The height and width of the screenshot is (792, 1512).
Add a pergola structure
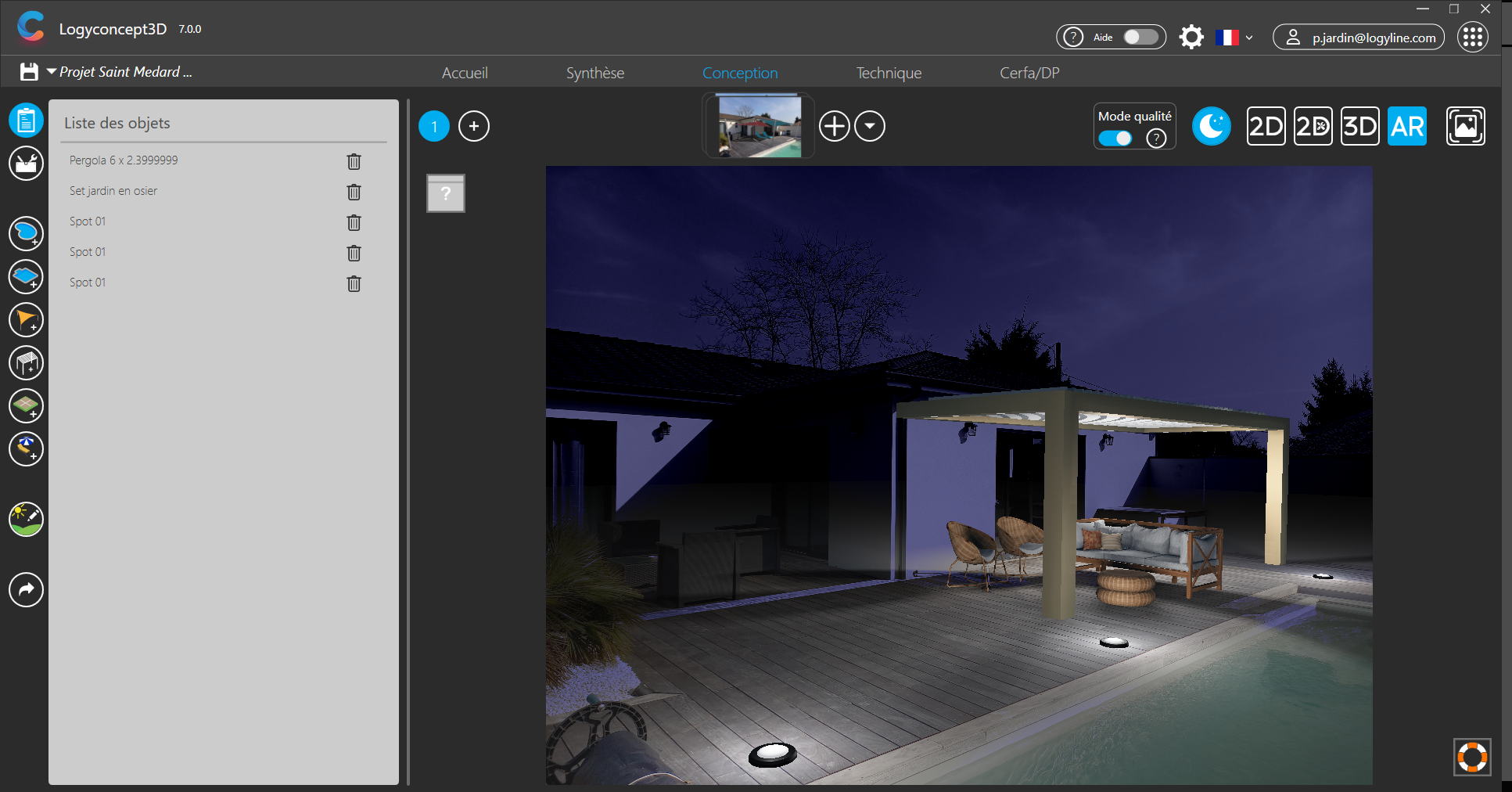(x=26, y=363)
